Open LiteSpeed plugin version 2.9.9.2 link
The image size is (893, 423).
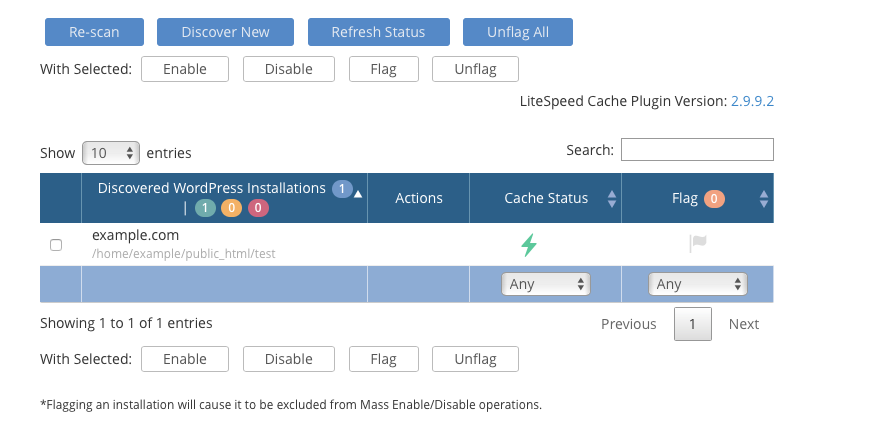pyautogui.click(x=752, y=101)
